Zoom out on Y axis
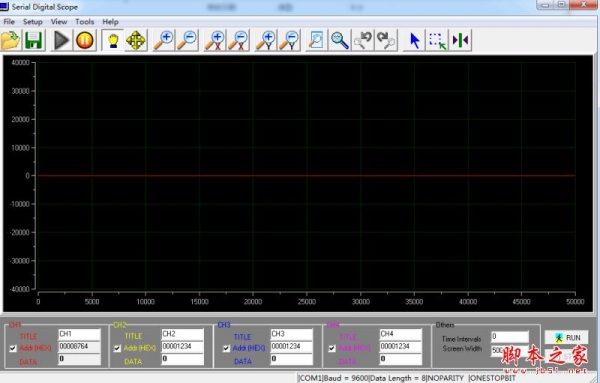The image size is (600, 383). pyautogui.click(x=289, y=40)
